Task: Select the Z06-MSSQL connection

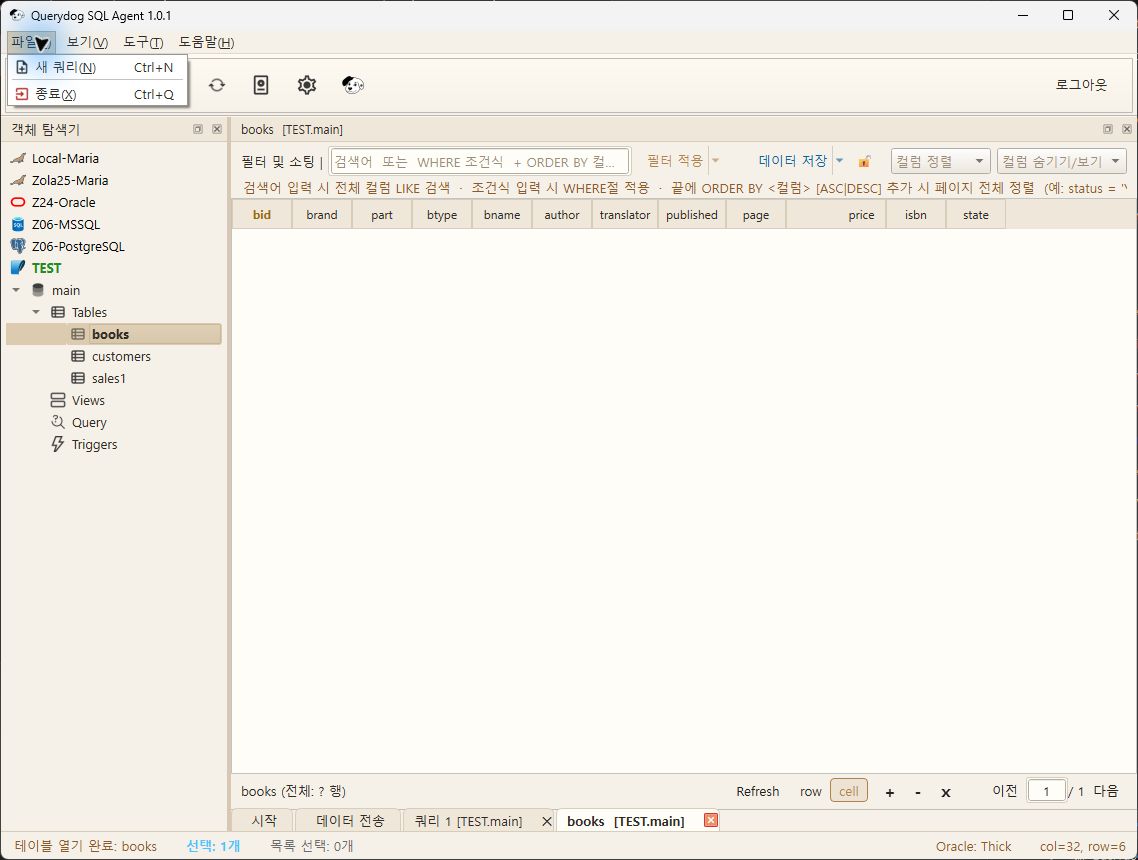Action: 65,224
